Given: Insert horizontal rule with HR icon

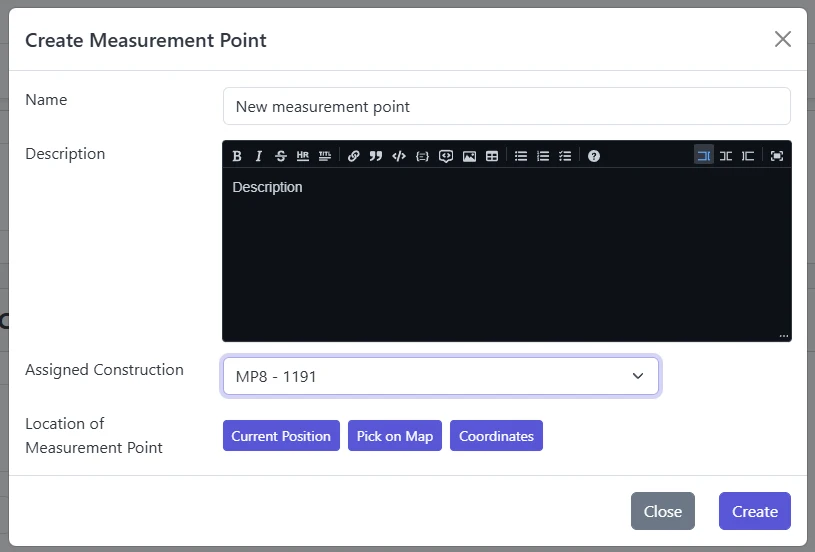Looking at the screenshot, I should [303, 156].
